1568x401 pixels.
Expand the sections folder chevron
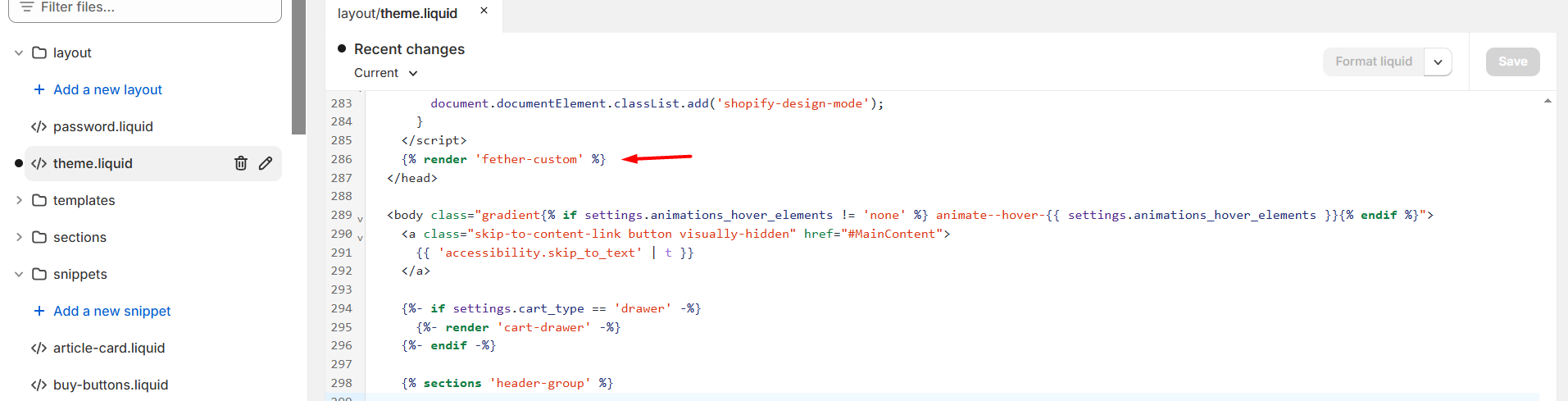coord(19,237)
